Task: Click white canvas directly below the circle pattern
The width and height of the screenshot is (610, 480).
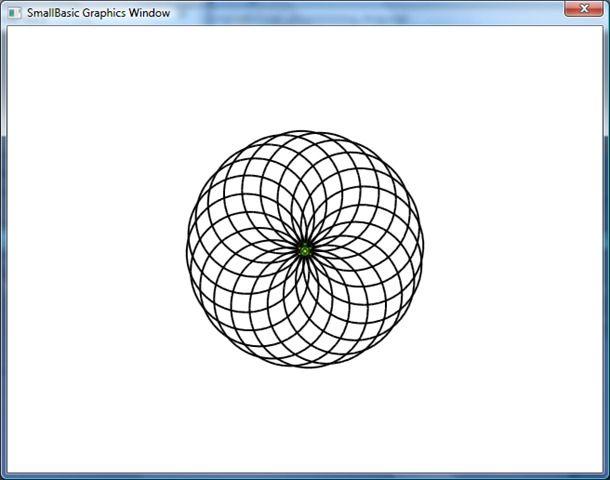Action: [305, 420]
